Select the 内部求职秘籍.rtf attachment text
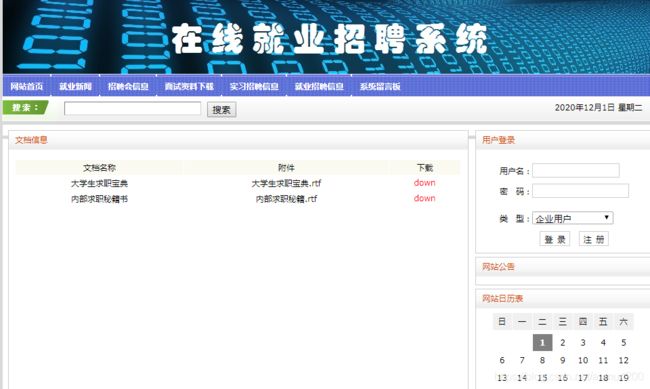The height and width of the screenshot is (389, 650). click(x=286, y=199)
